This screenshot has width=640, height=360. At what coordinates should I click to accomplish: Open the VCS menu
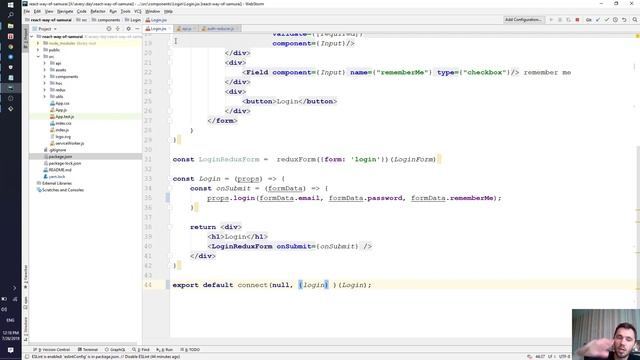tap(138, 11)
